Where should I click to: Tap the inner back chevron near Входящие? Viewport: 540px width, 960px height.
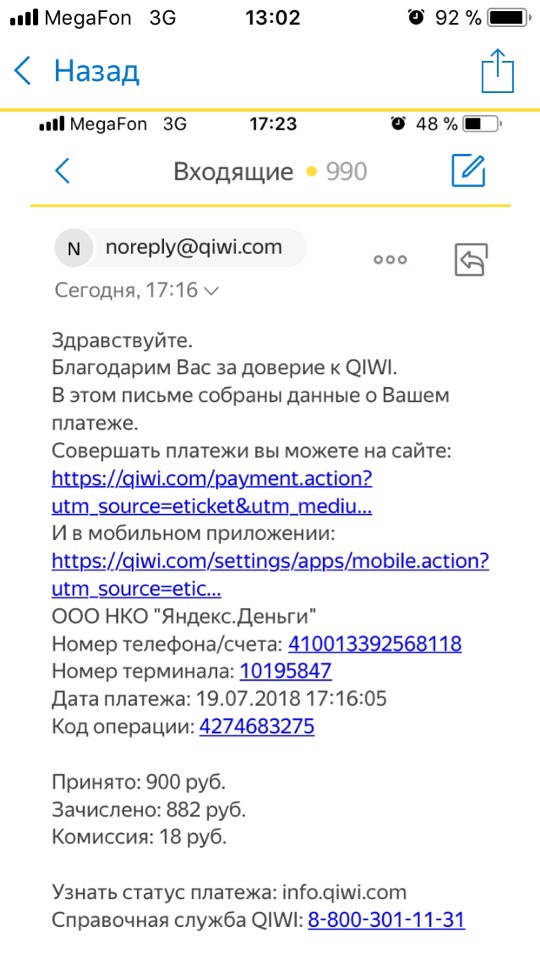pos(62,171)
